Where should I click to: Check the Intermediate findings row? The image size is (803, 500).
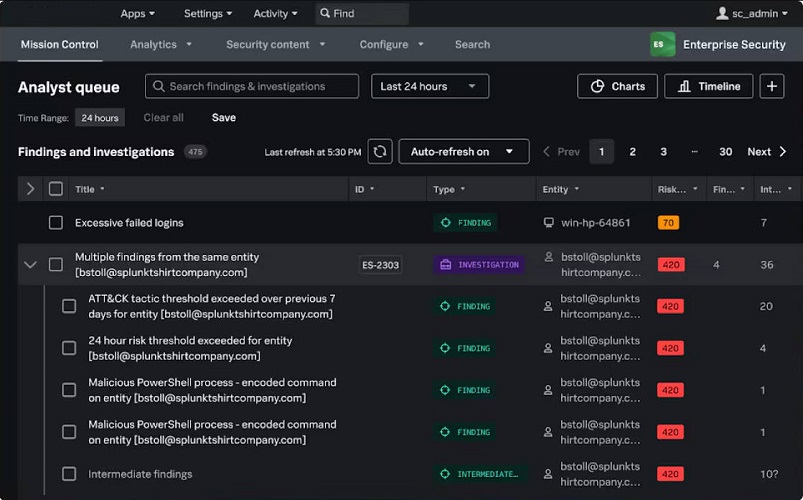pos(69,474)
